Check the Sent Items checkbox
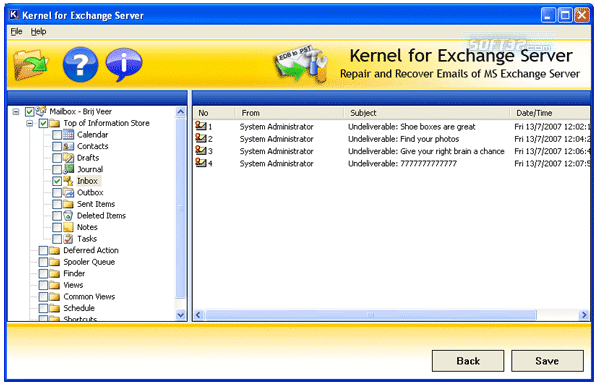Viewport: 598px width, 386px height. click(x=57, y=204)
